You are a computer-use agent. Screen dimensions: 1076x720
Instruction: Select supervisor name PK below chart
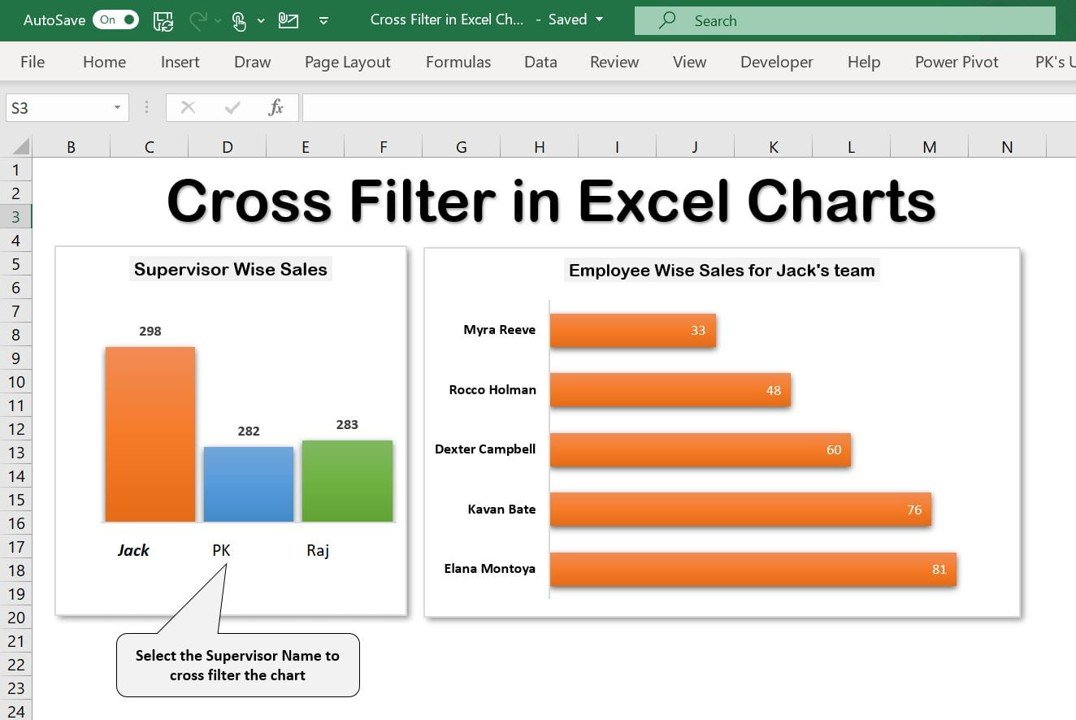tap(221, 550)
